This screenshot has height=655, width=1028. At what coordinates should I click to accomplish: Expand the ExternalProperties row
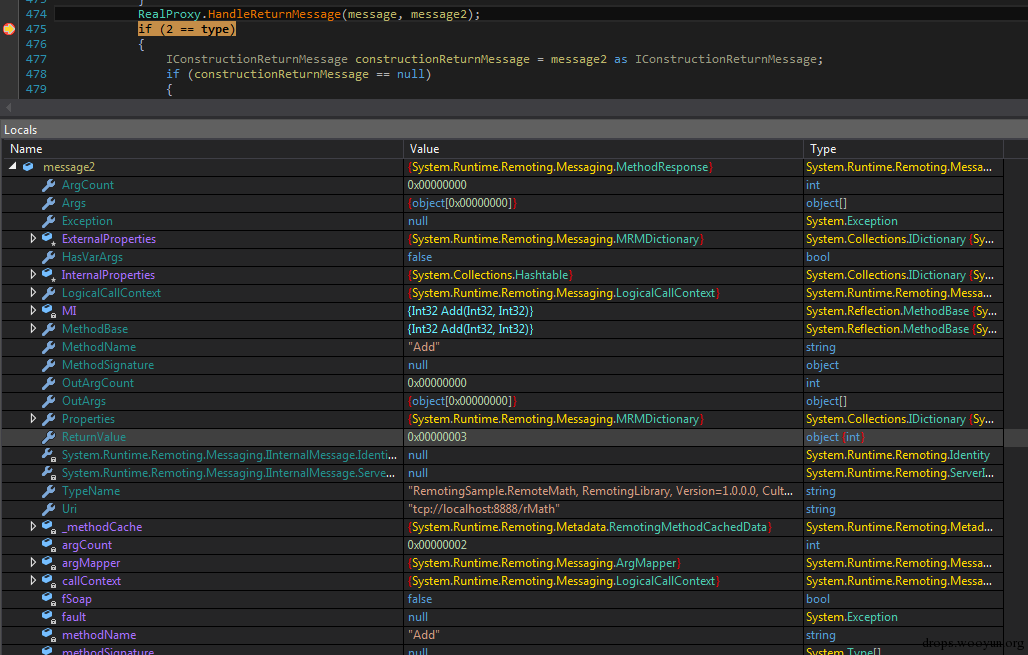pyautogui.click(x=33, y=239)
